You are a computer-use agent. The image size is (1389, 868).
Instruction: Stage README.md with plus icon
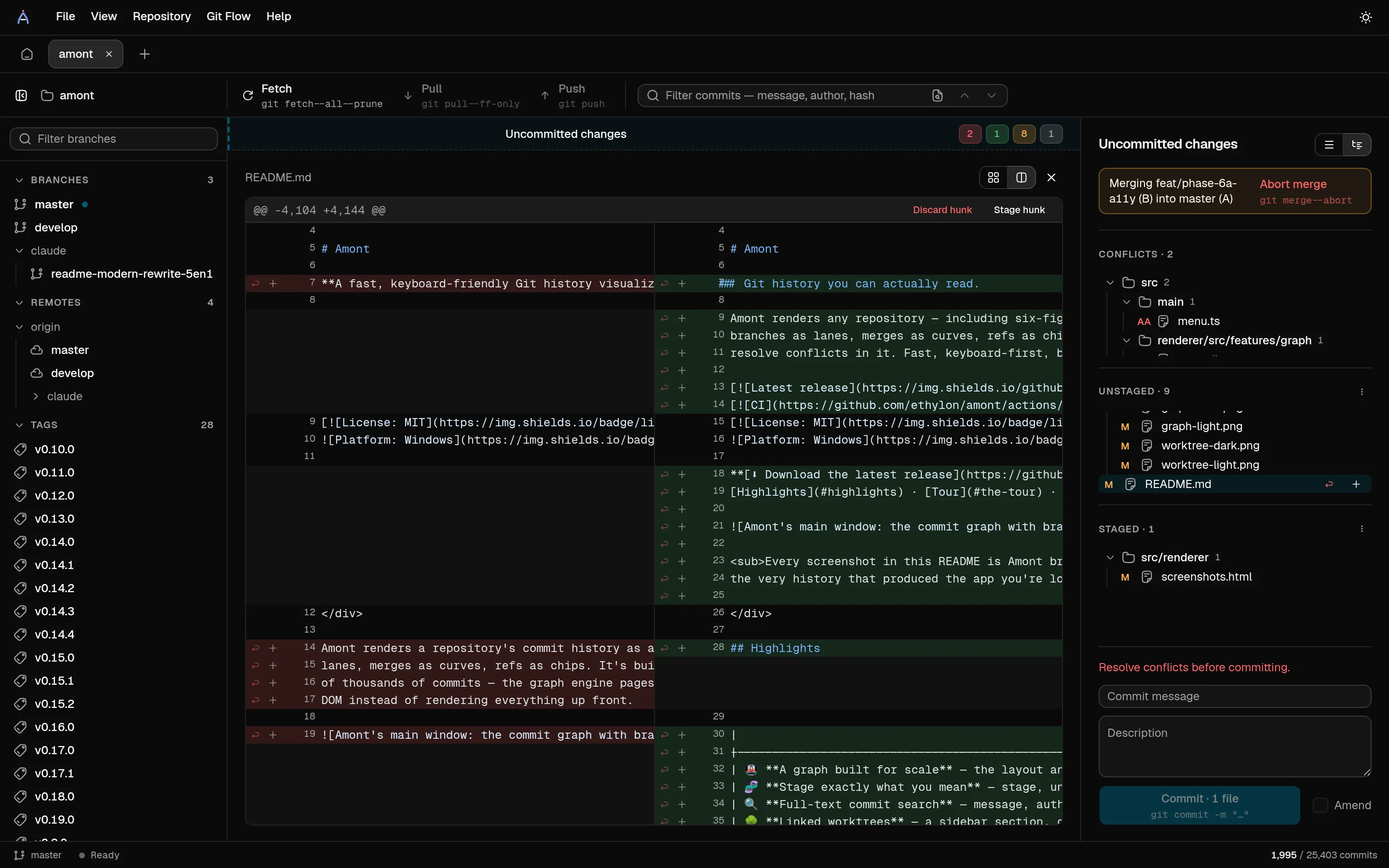[x=1356, y=485]
